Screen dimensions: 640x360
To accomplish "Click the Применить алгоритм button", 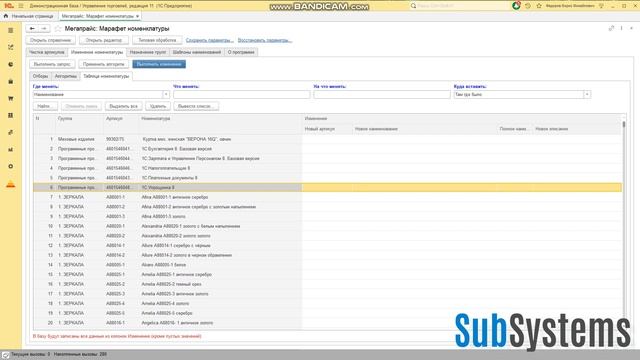I will [x=104, y=64].
